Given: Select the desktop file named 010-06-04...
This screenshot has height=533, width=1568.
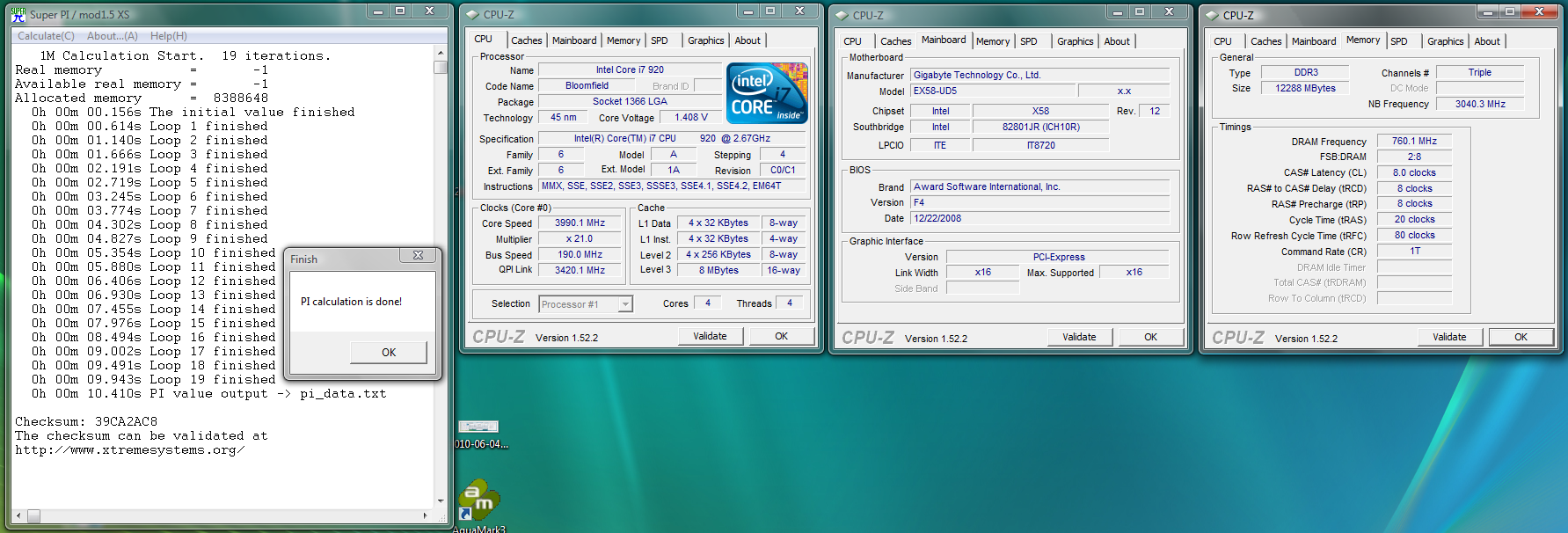Looking at the screenshot, I should point(479,428).
